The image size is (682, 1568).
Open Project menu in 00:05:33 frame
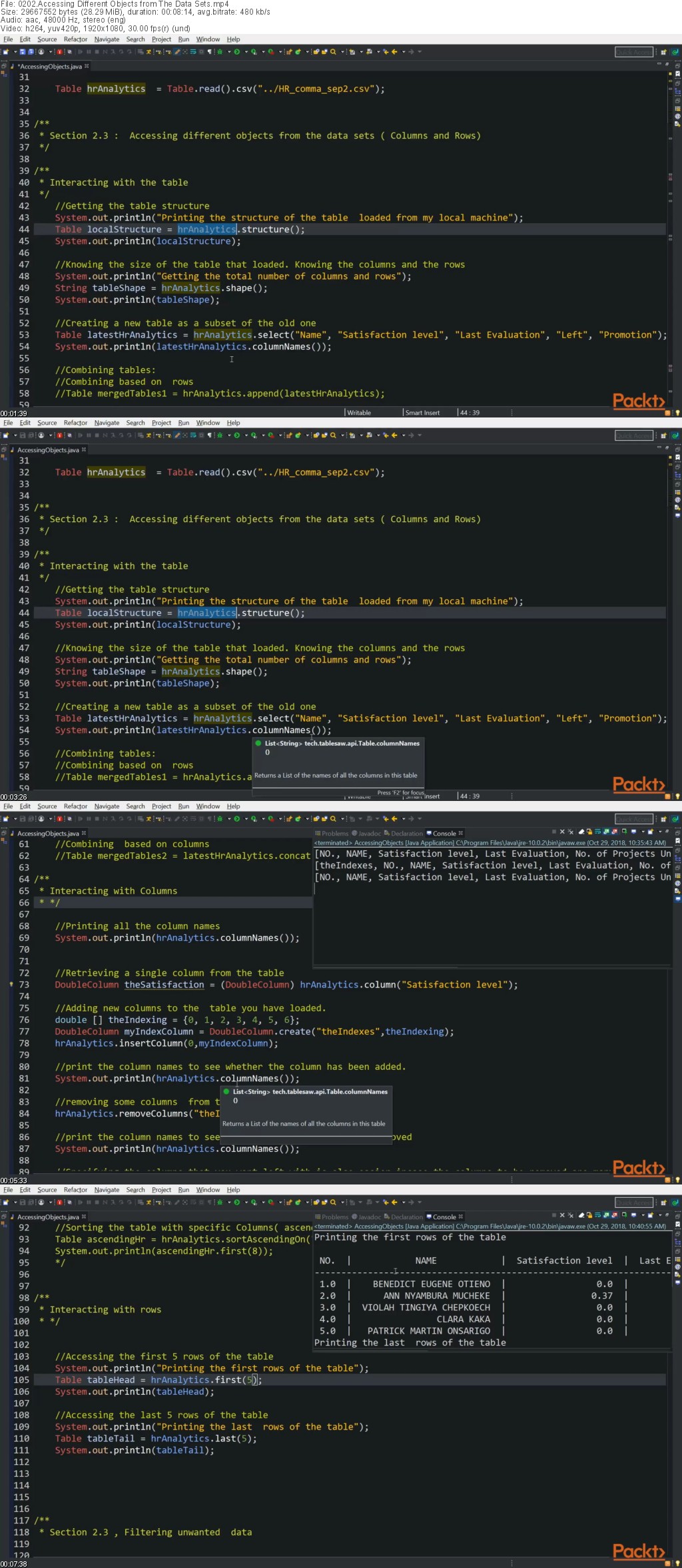[x=161, y=806]
